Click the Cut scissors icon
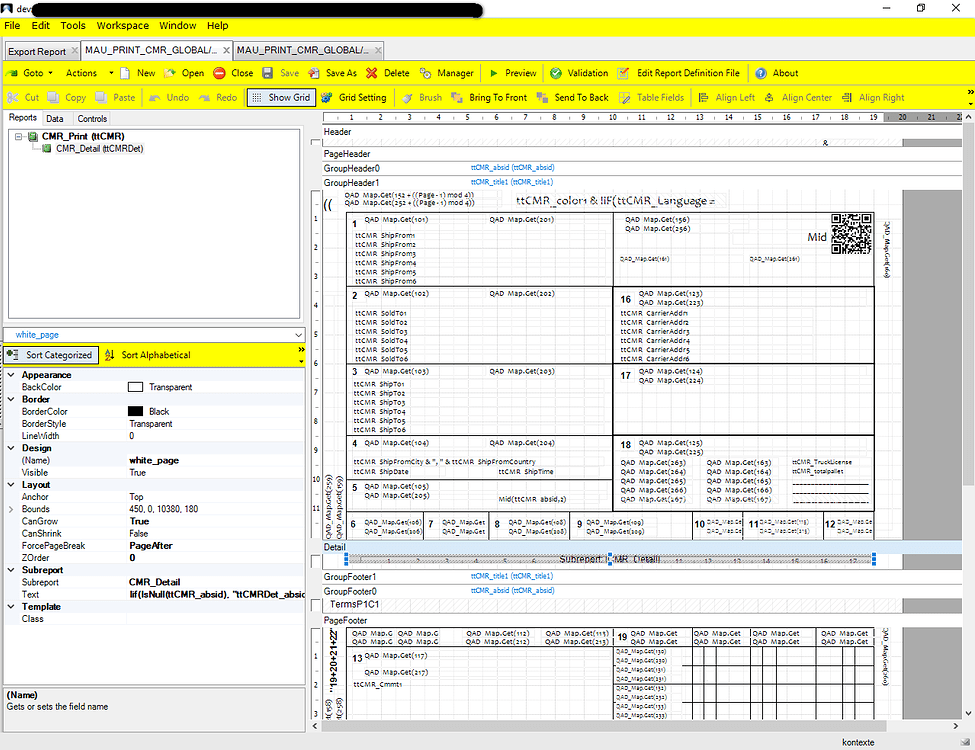 [13, 98]
